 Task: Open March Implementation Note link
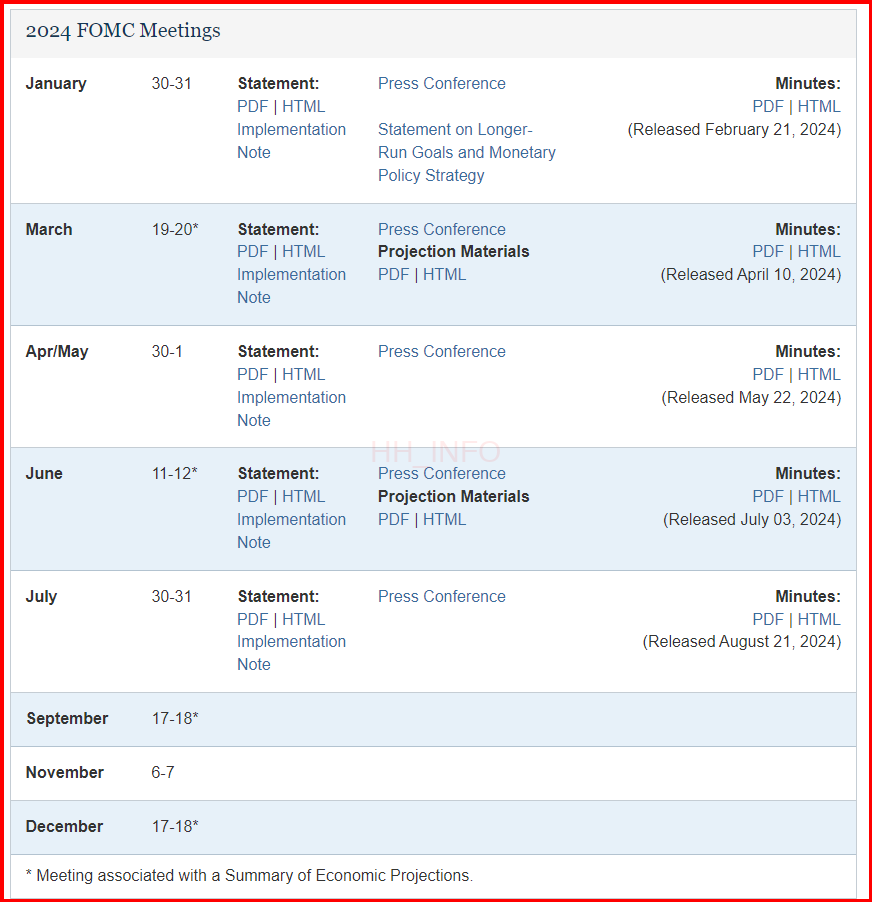tap(292, 286)
